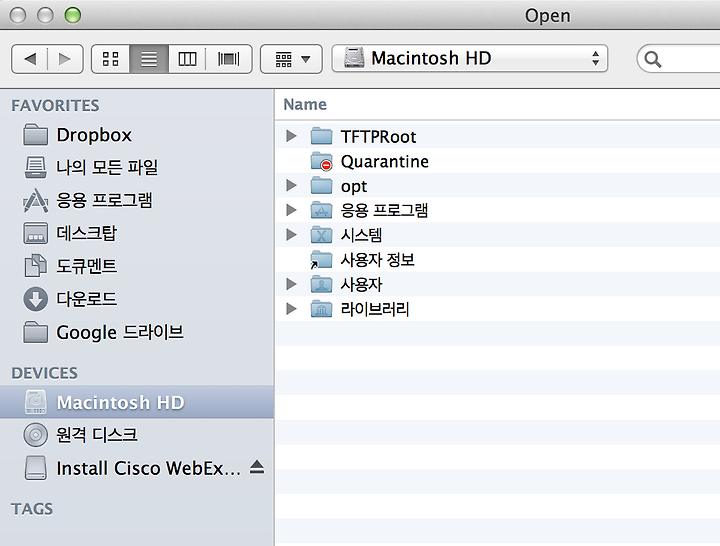Click the TFTPRoot folder icon
Screen dimensions: 720x546
click(x=321, y=136)
